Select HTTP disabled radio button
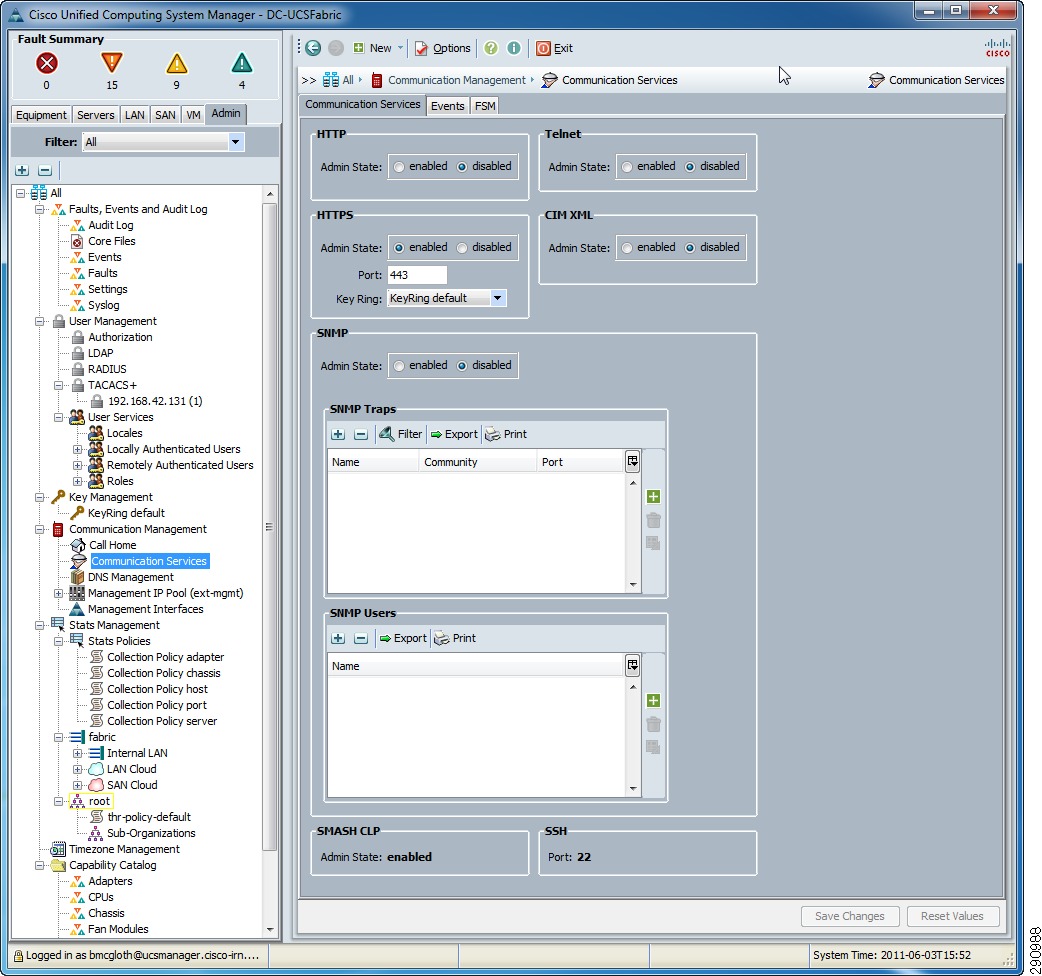This screenshot has height=976, width=1042. point(462,167)
